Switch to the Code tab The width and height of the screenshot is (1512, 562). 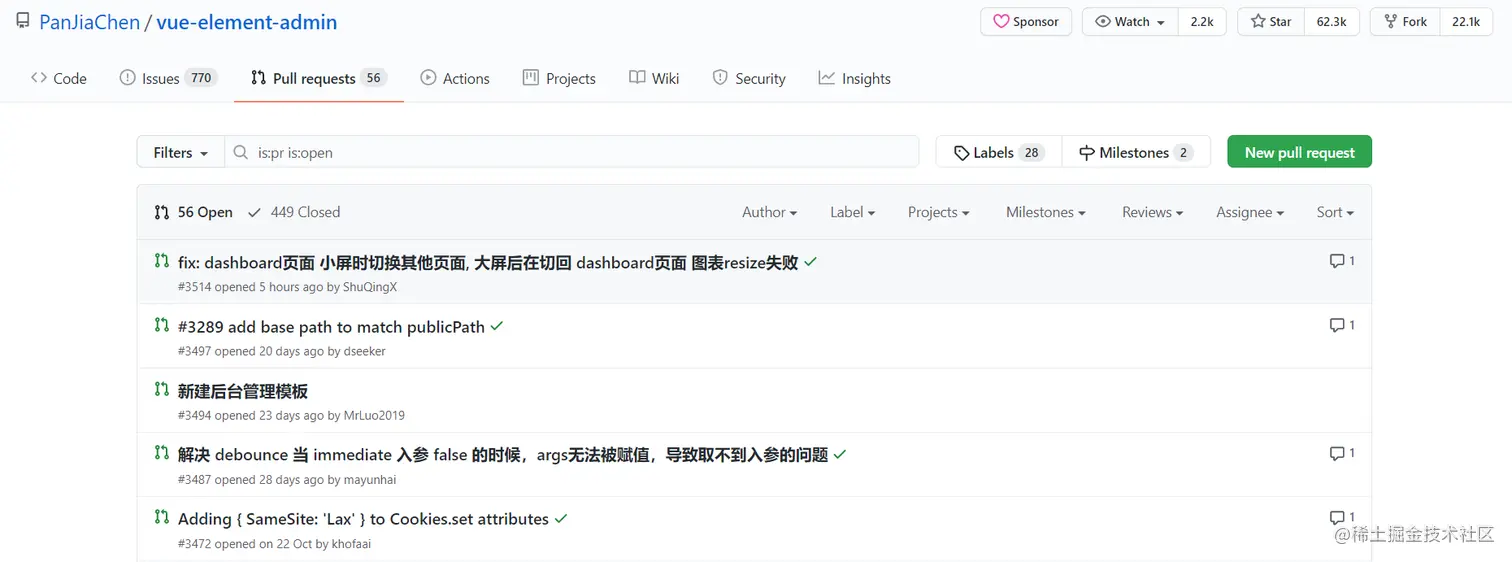pos(59,78)
